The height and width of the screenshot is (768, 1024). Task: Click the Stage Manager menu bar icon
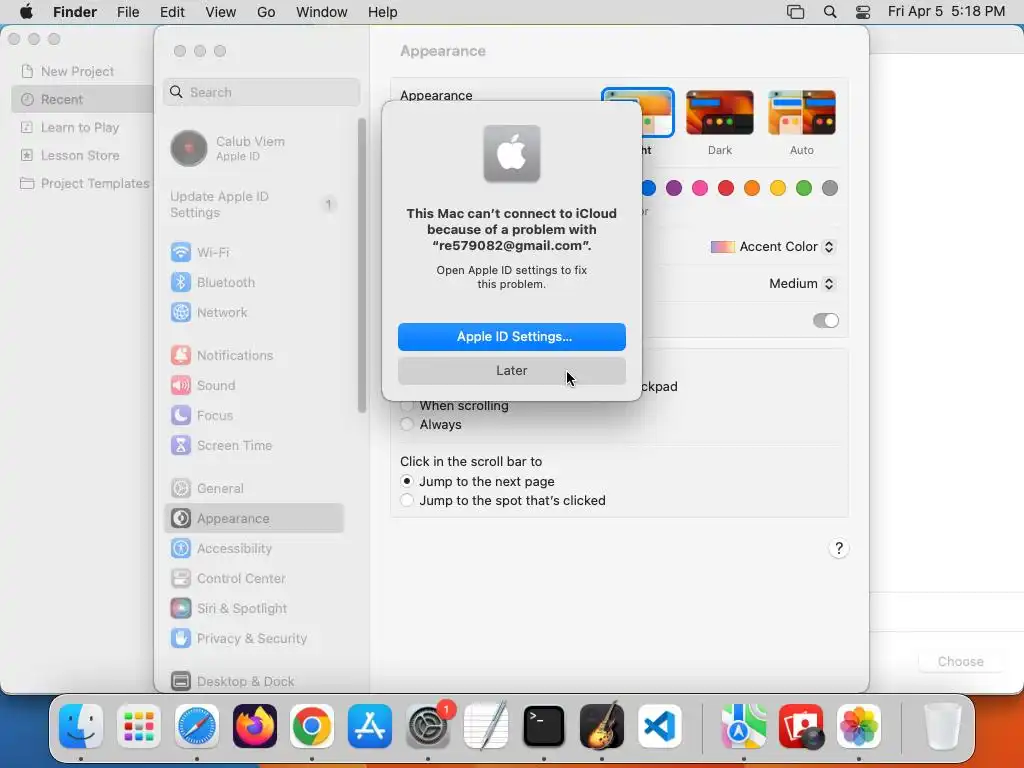pyautogui.click(x=795, y=12)
